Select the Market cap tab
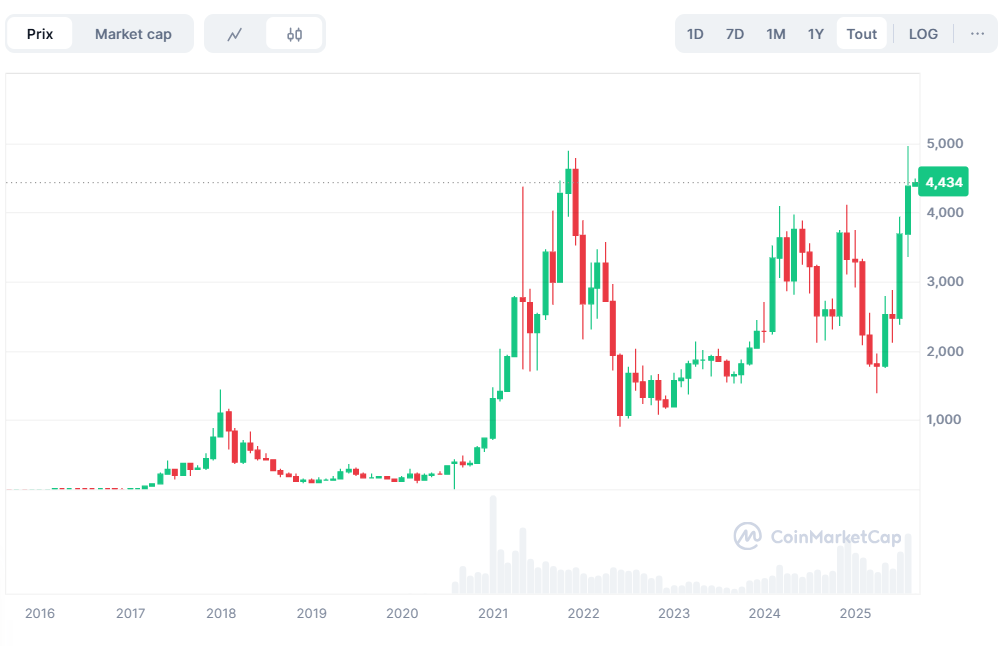Viewport: 1006px width, 646px height. 133,34
